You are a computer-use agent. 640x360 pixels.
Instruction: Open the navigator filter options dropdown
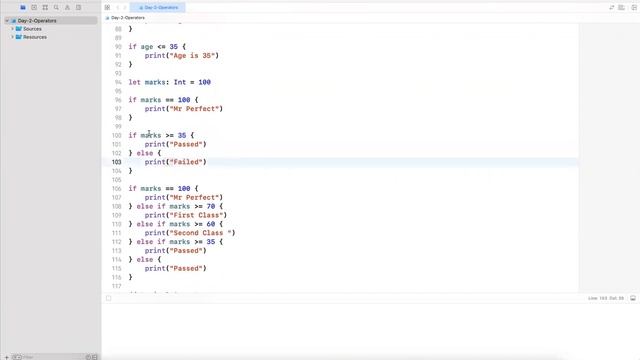click(x=17, y=357)
